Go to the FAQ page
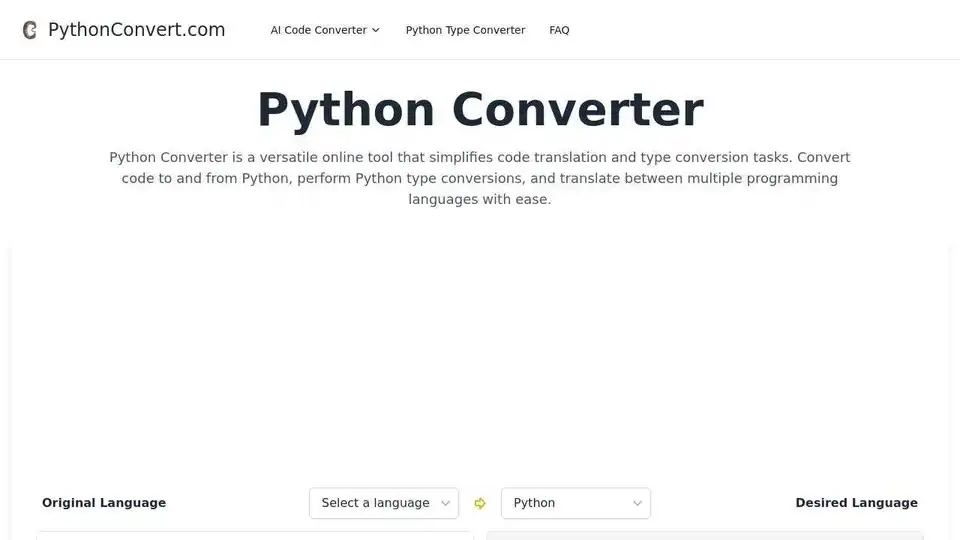 click(x=559, y=30)
